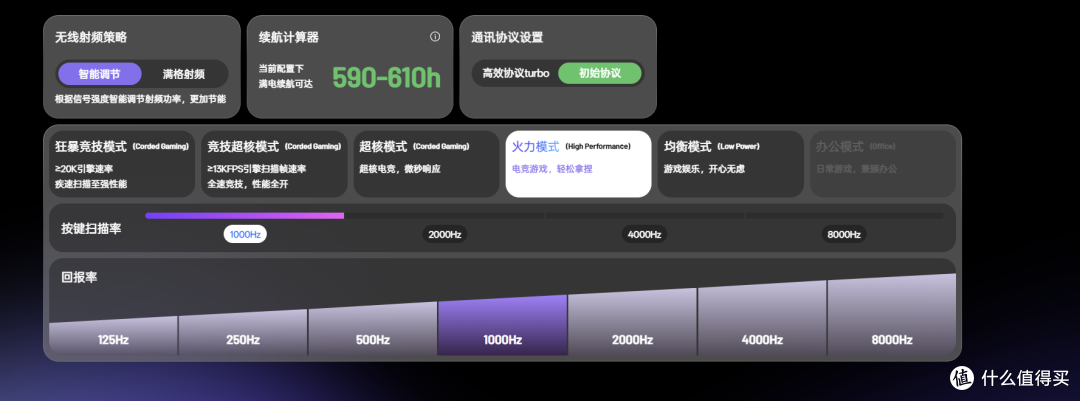Set key scan rate to 4000Hz

coord(645,234)
